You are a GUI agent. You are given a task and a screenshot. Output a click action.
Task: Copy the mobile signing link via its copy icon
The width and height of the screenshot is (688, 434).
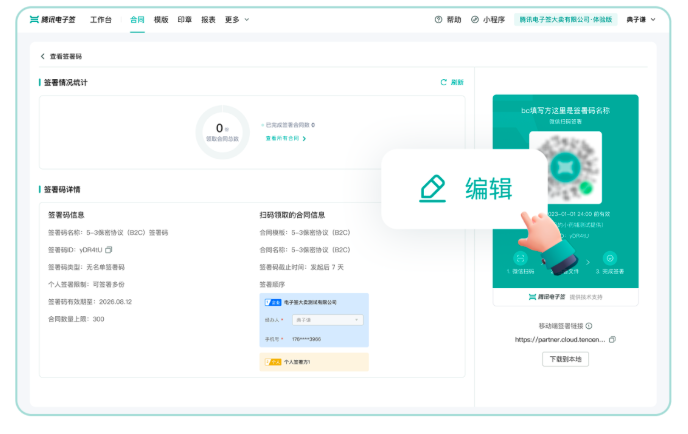tap(613, 339)
